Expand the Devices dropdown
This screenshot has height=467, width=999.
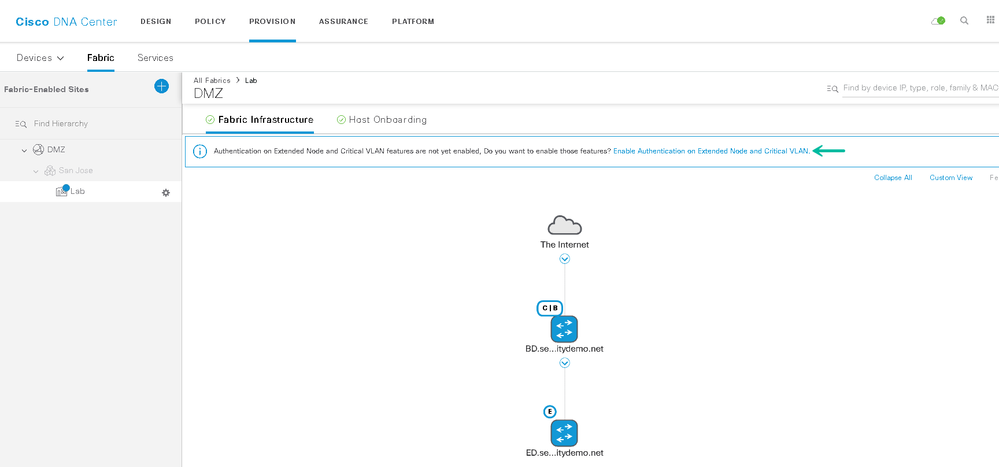(40, 57)
